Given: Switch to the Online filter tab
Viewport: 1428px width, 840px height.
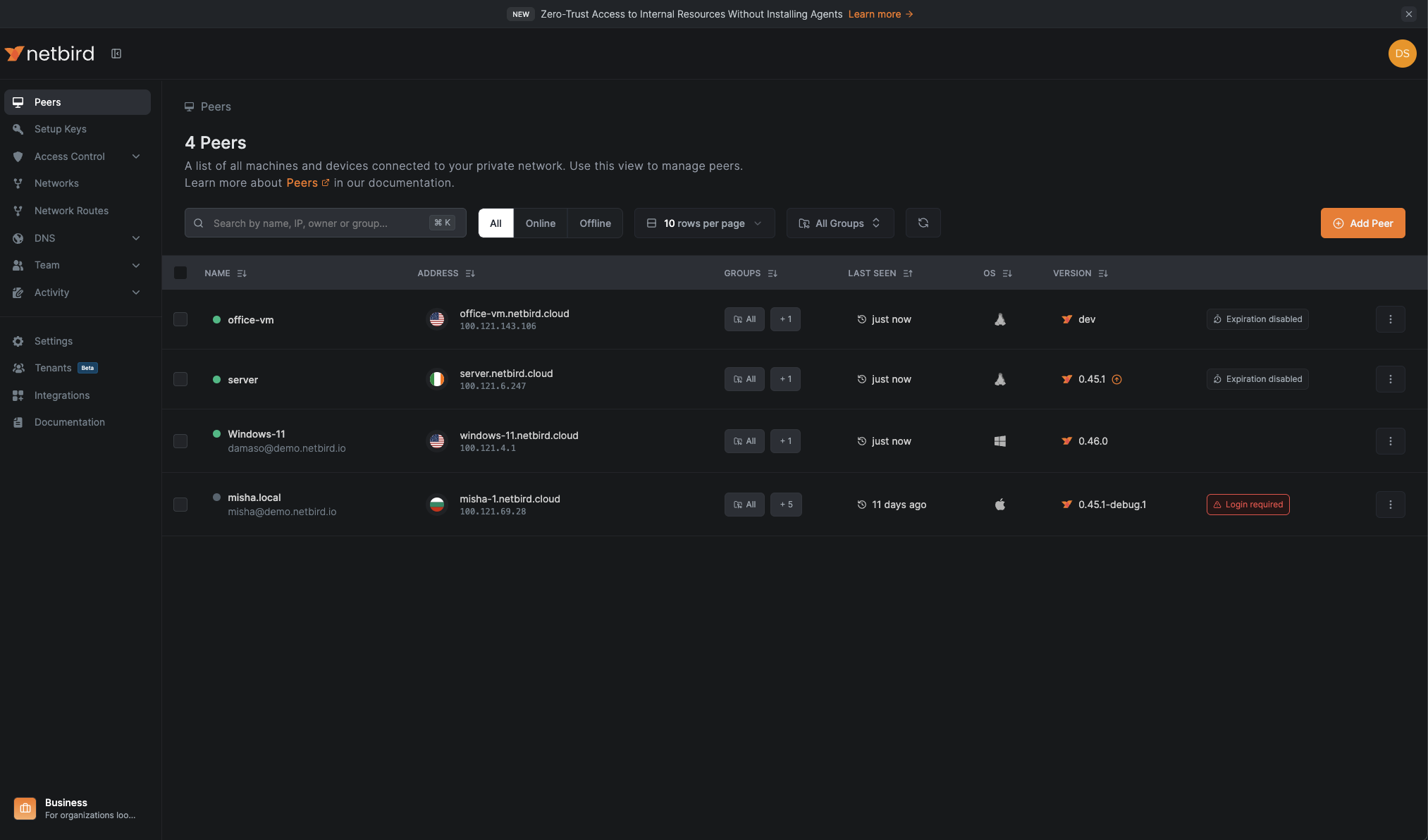Looking at the screenshot, I should 540,223.
